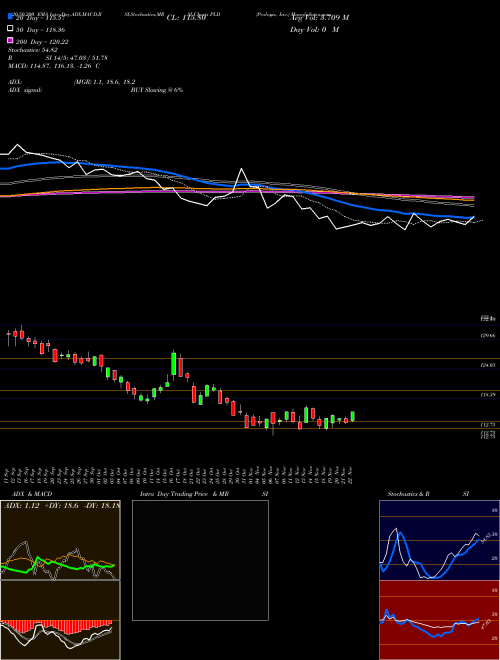Click the tall green candlestick in mid-October
Viewport: 500px width, 660px height.
(x=173, y=364)
